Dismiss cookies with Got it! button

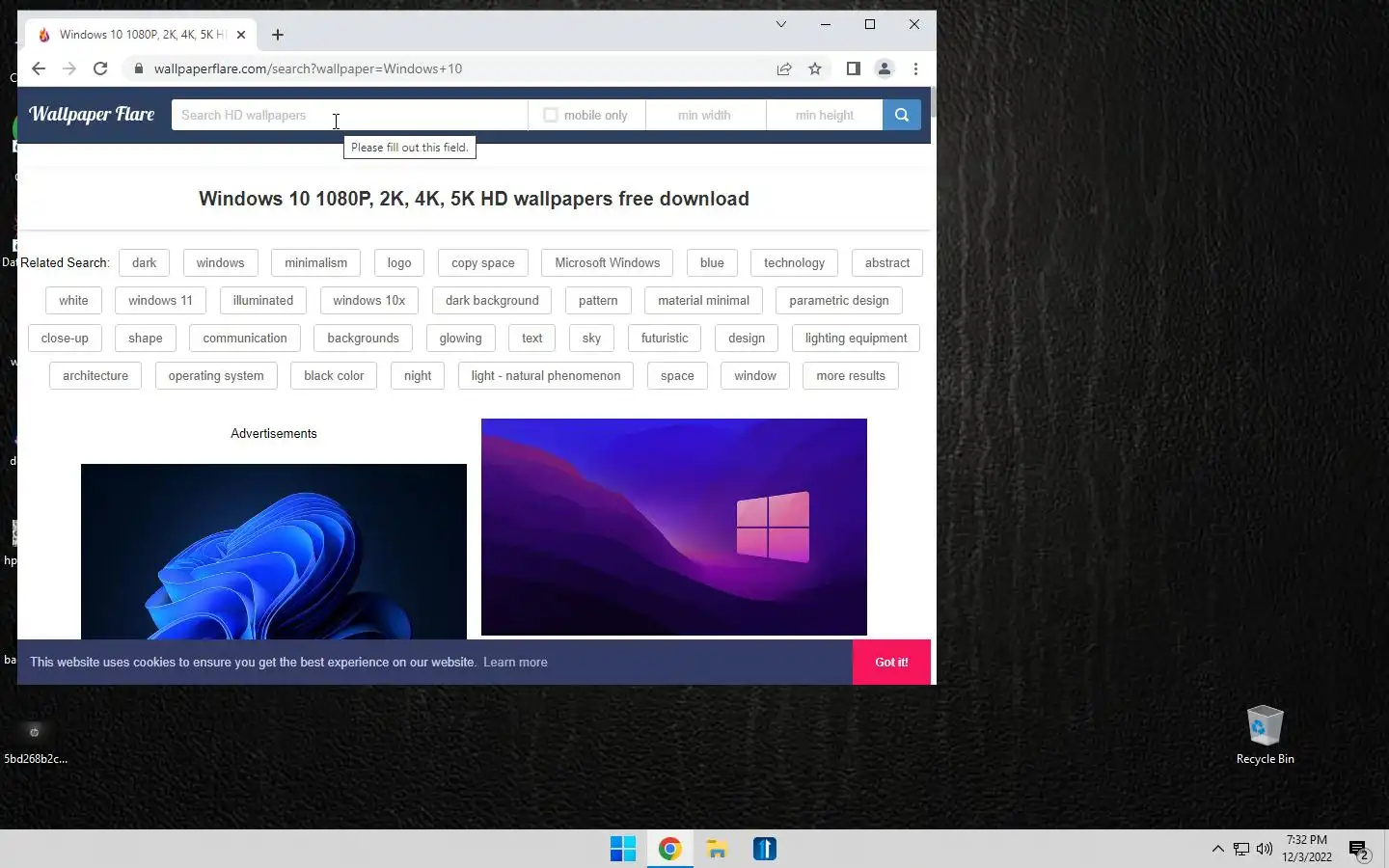point(891,662)
